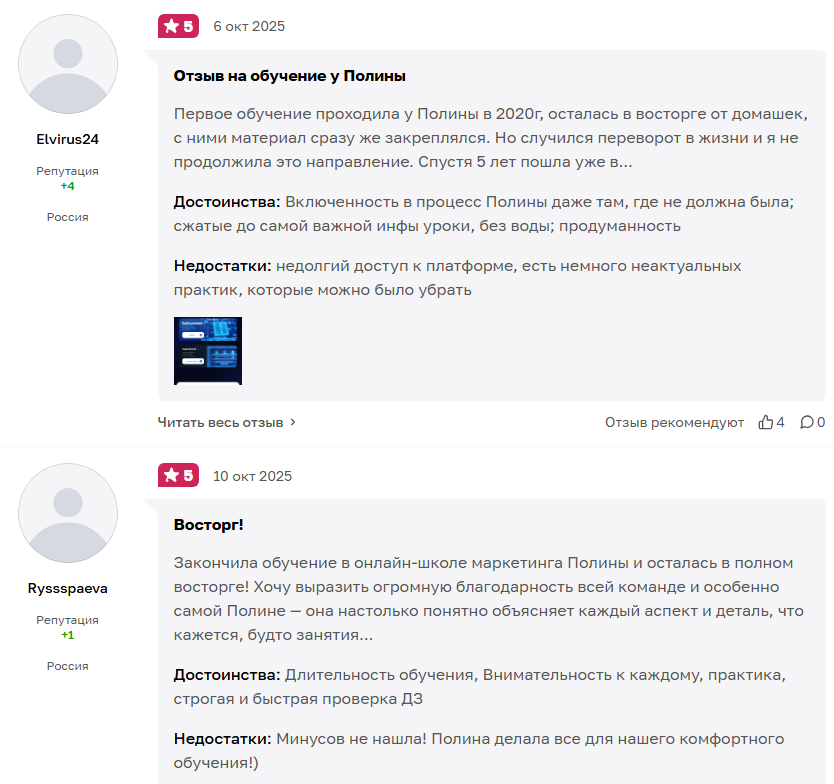Click 'Россия' under Elvirus24
The height and width of the screenshot is (784, 834).
tap(67, 216)
